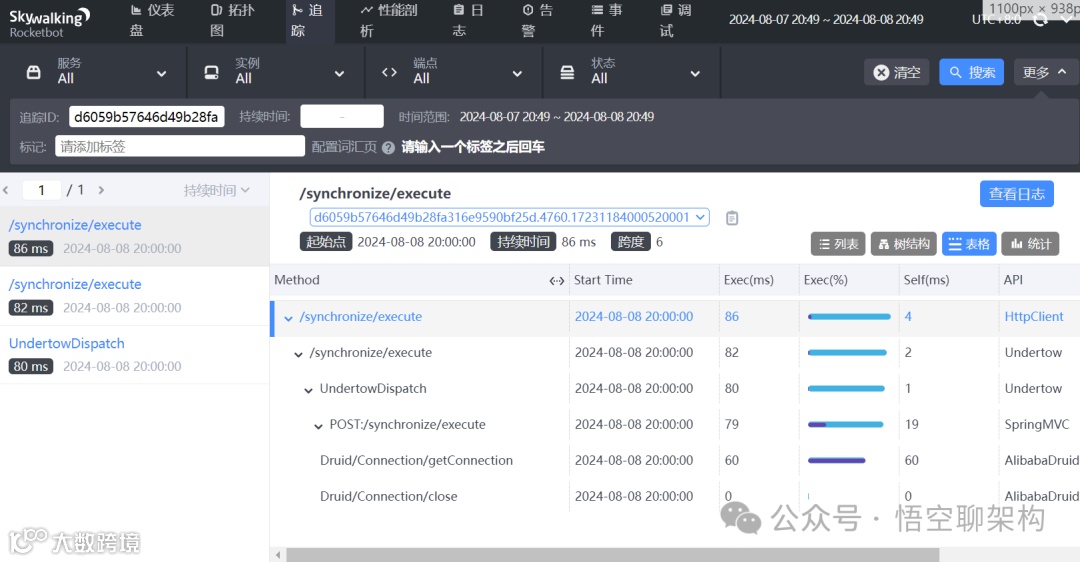1080x562 pixels.
Task: Click the HttpClient API cell
Action: (x=1034, y=316)
